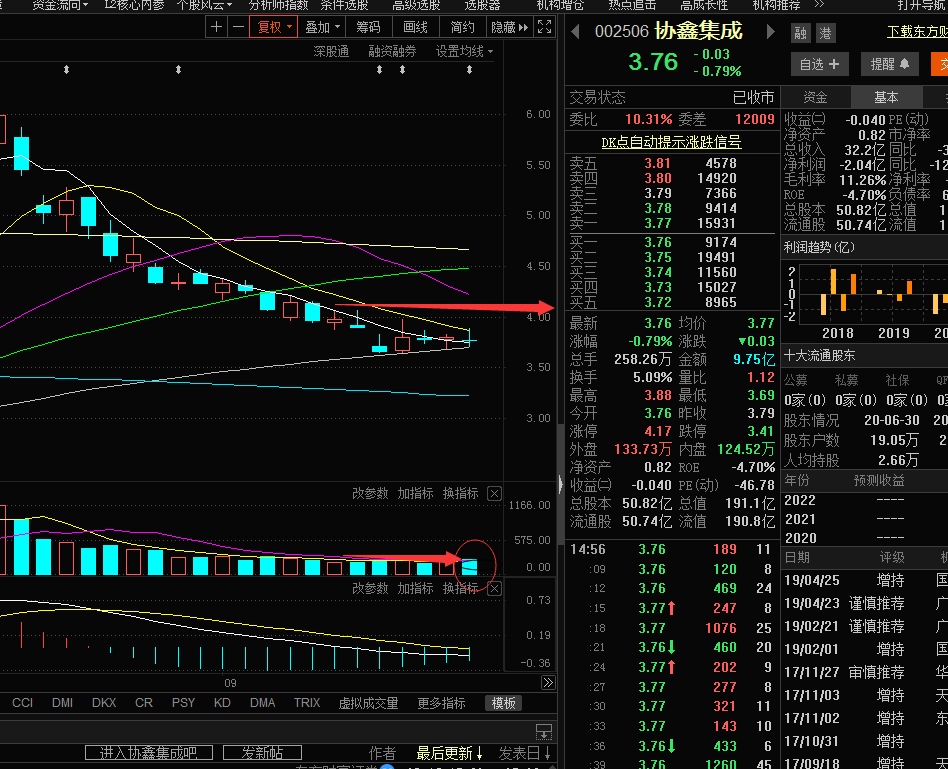The height and width of the screenshot is (769, 948).
Task: Click the latest volume bar
Action: pos(469,567)
